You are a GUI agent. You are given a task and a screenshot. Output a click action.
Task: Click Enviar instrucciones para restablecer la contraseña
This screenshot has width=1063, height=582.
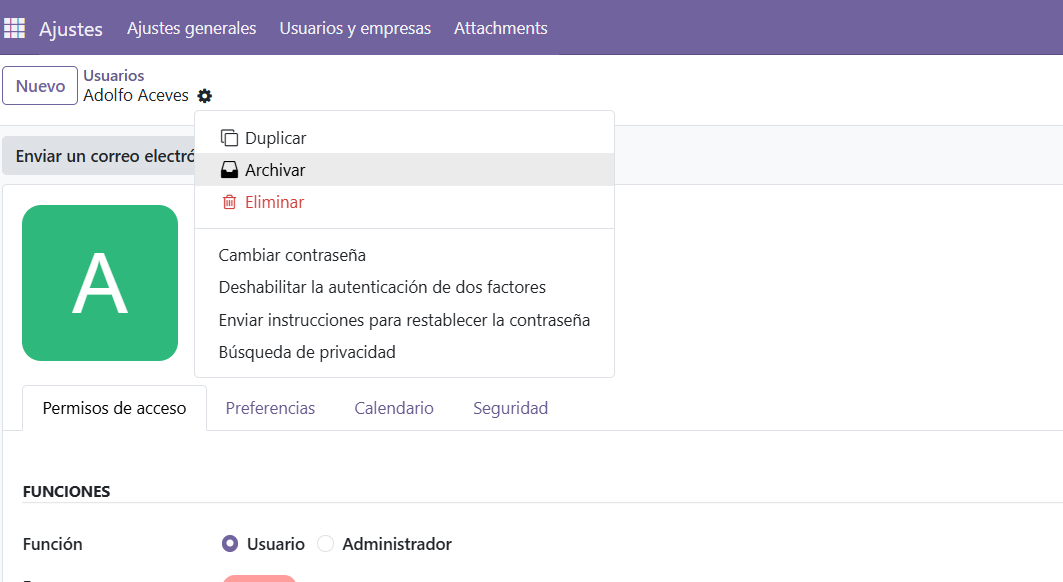(x=404, y=320)
